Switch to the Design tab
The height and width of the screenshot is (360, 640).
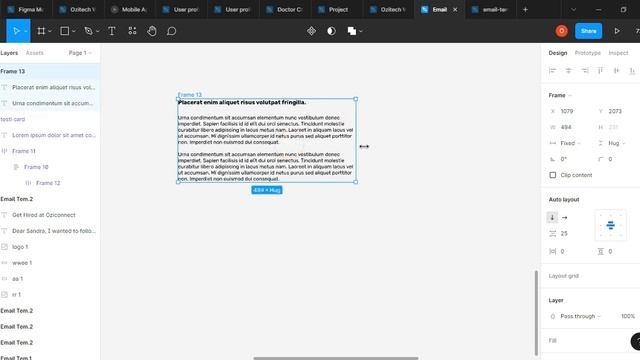point(558,53)
